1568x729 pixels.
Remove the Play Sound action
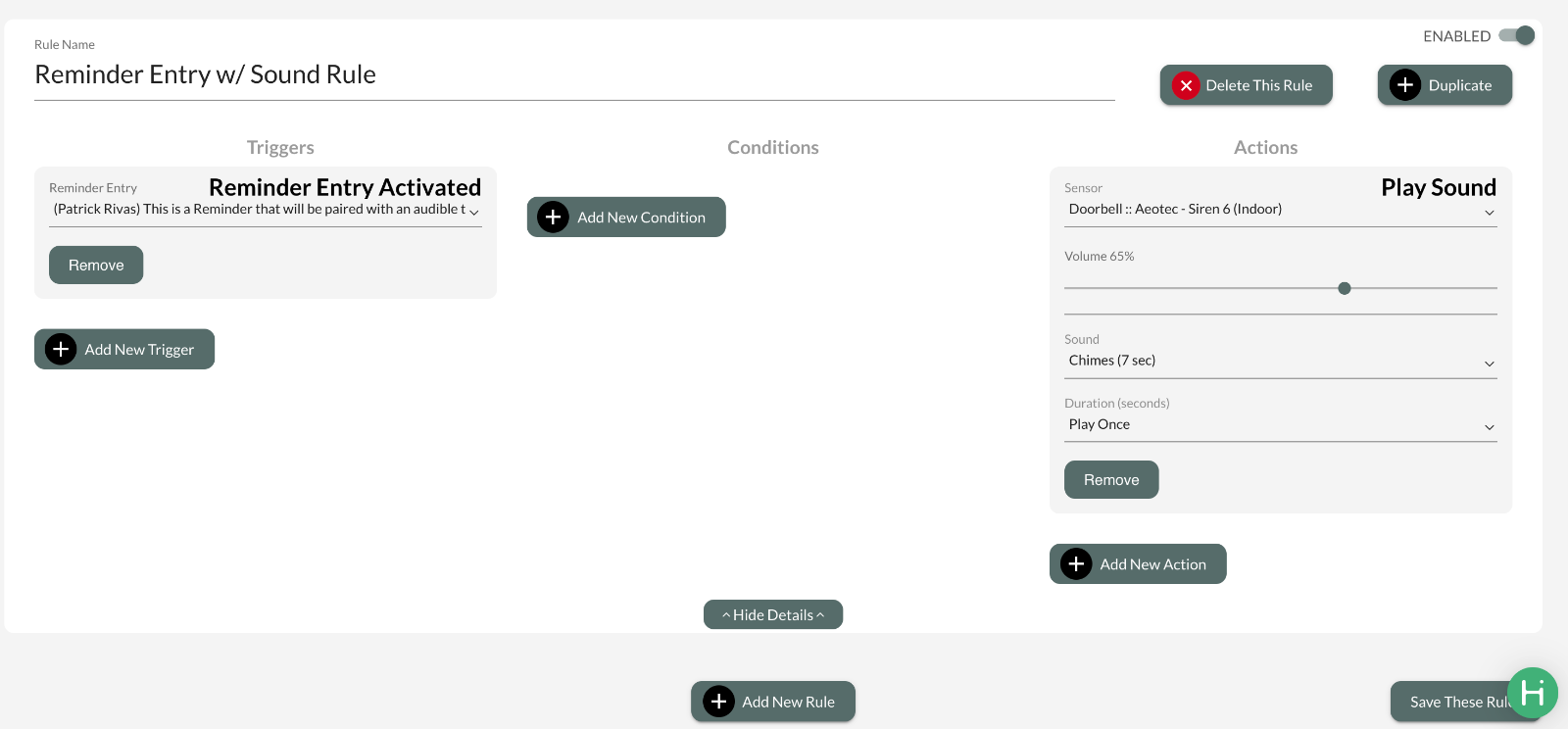point(1110,480)
